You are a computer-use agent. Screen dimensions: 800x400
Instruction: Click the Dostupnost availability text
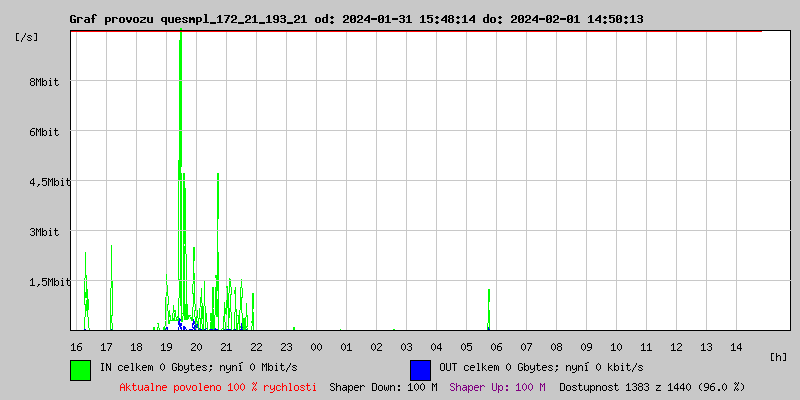click(652, 387)
